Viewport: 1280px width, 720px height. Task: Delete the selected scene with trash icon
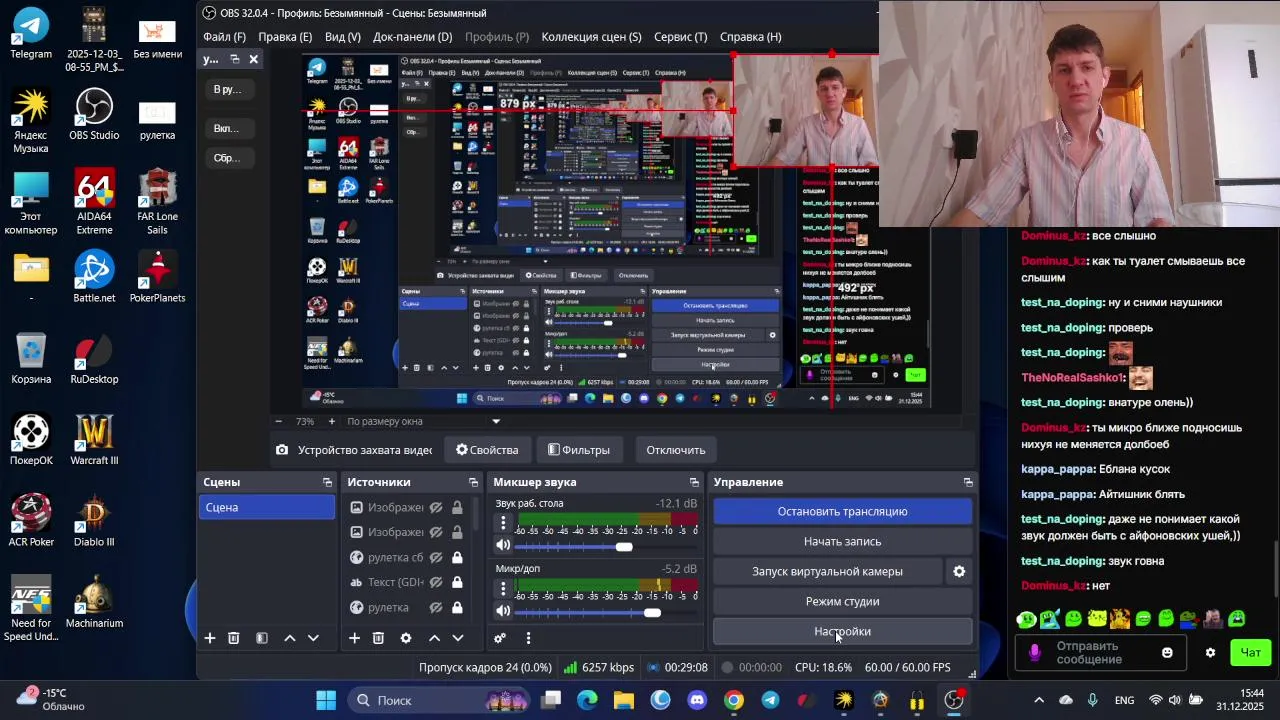pos(234,638)
